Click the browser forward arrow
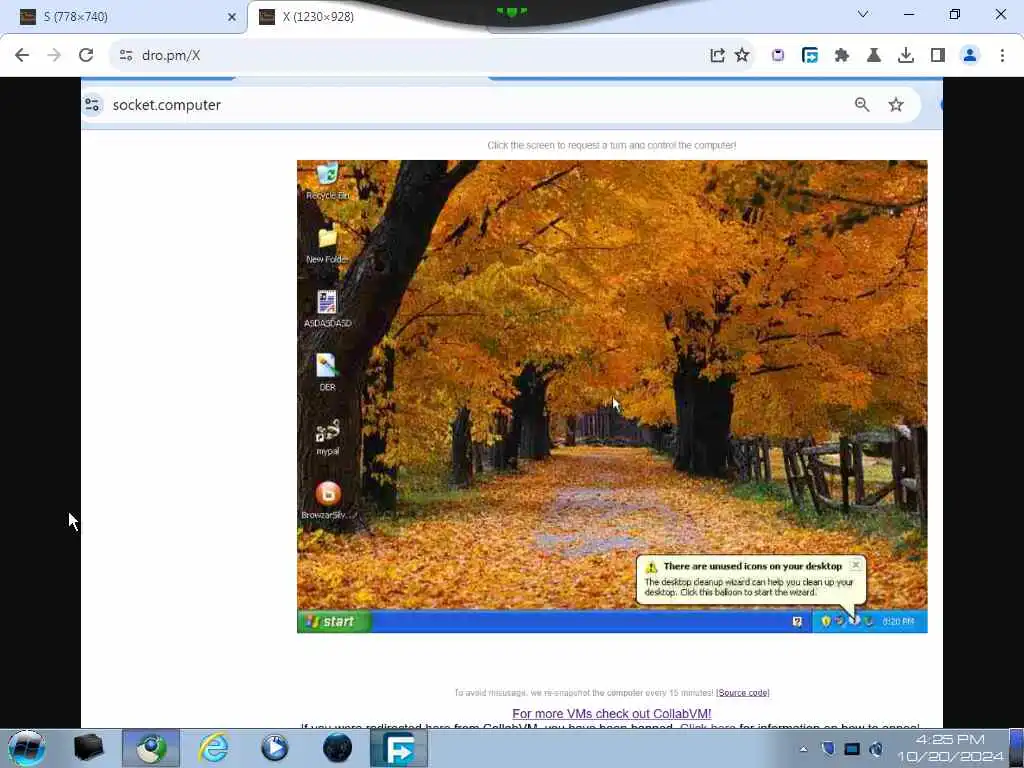The width and height of the screenshot is (1024, 768). (54, 56)
